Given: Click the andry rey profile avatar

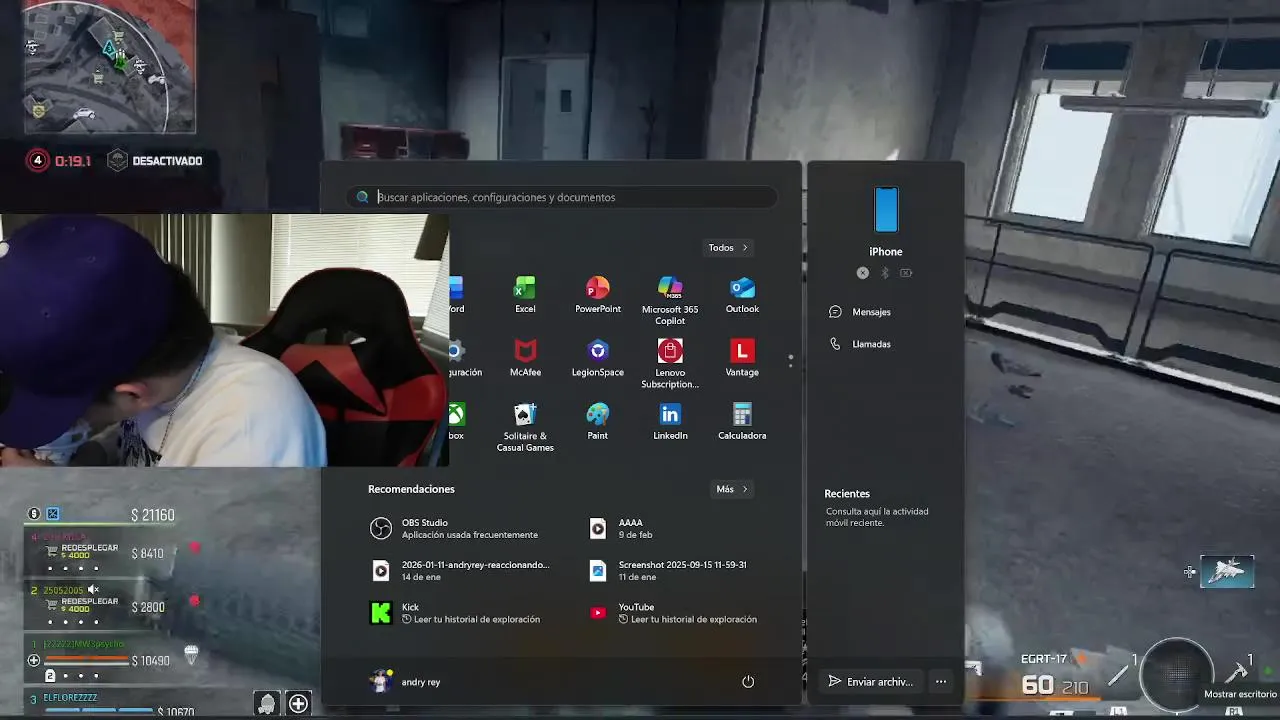Looking at the screenshot, I should click(380, 681).
